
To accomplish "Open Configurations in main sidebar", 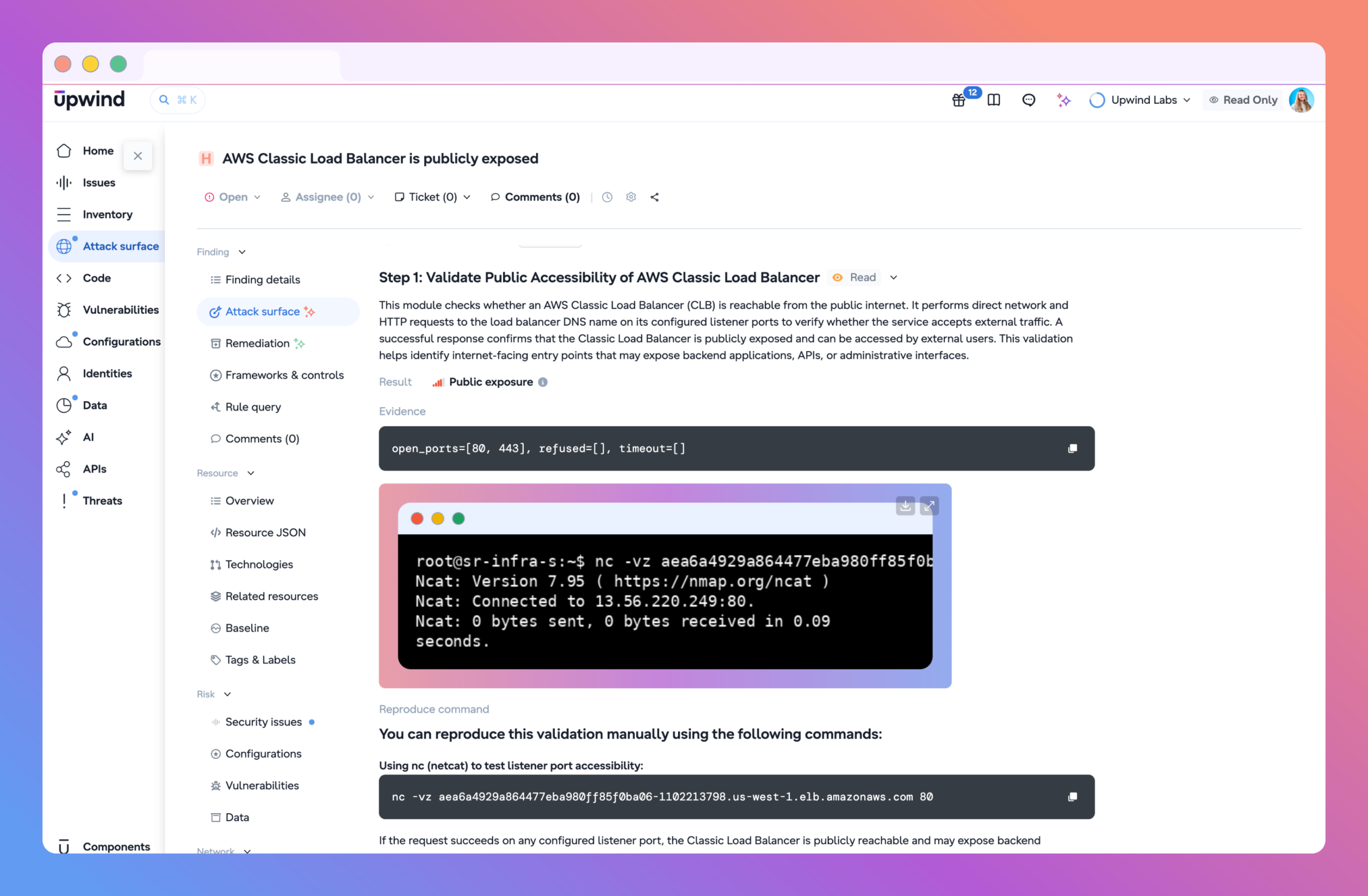I will 108,342.
